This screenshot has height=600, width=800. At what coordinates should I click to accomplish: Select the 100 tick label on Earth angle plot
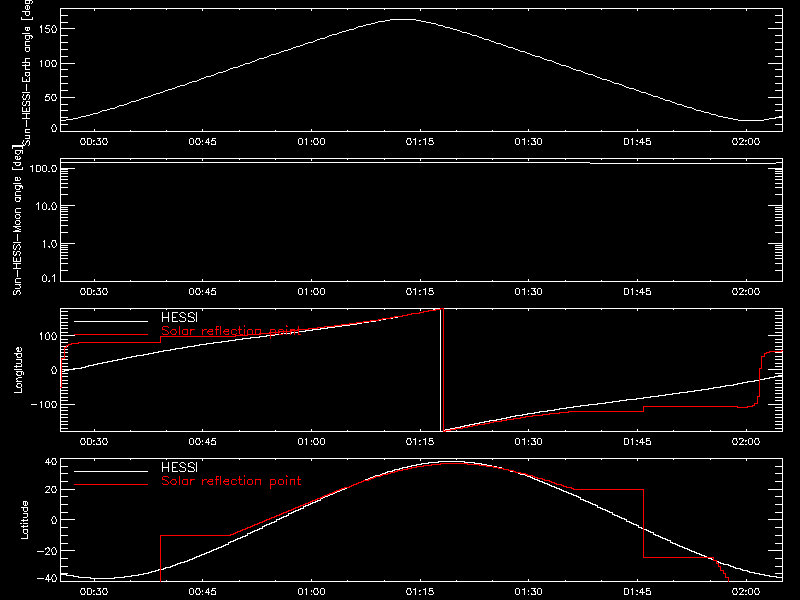48,64
